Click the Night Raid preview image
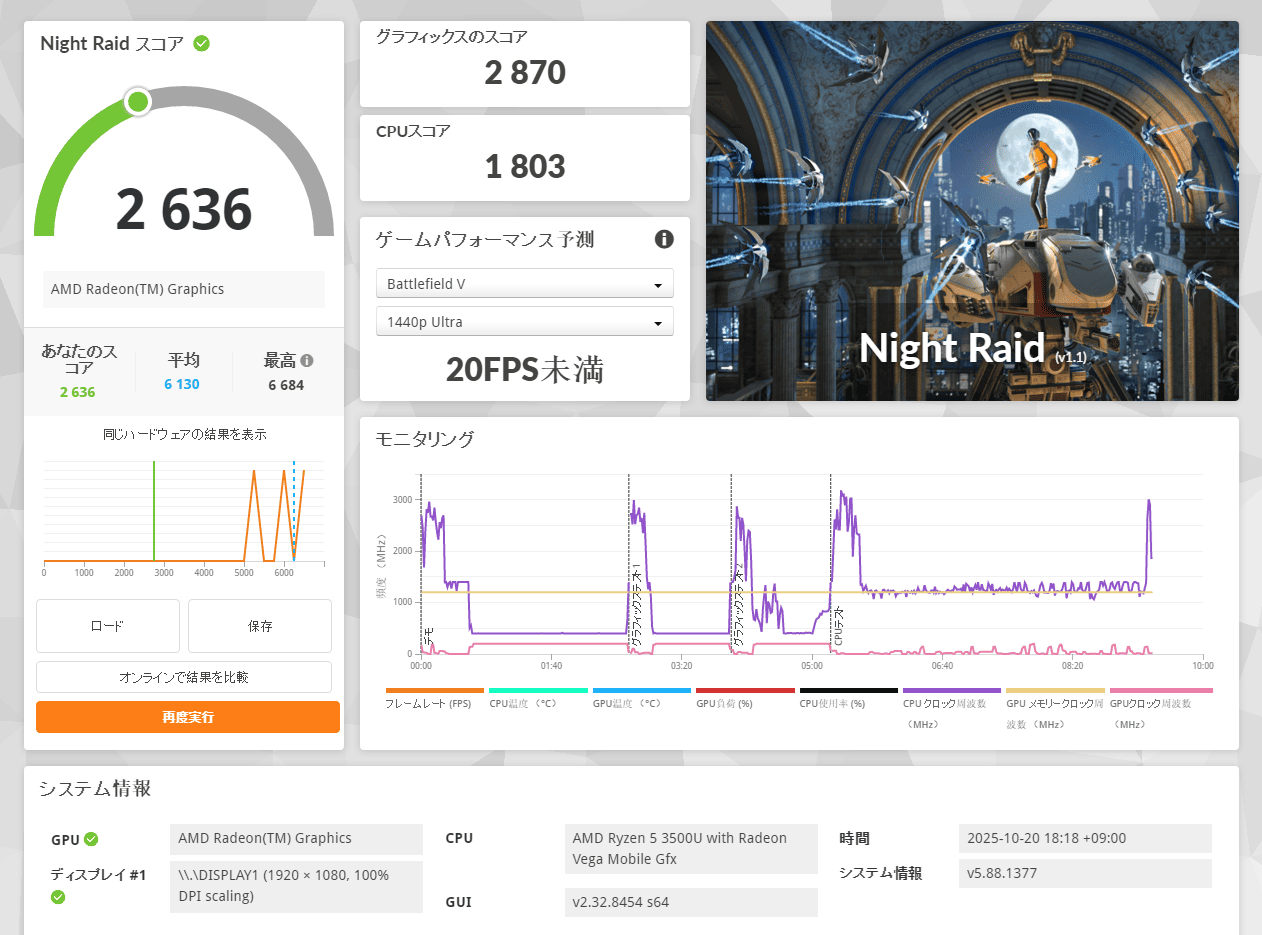The height and width of the screenshot is (935, 1262). coord(972,211)
